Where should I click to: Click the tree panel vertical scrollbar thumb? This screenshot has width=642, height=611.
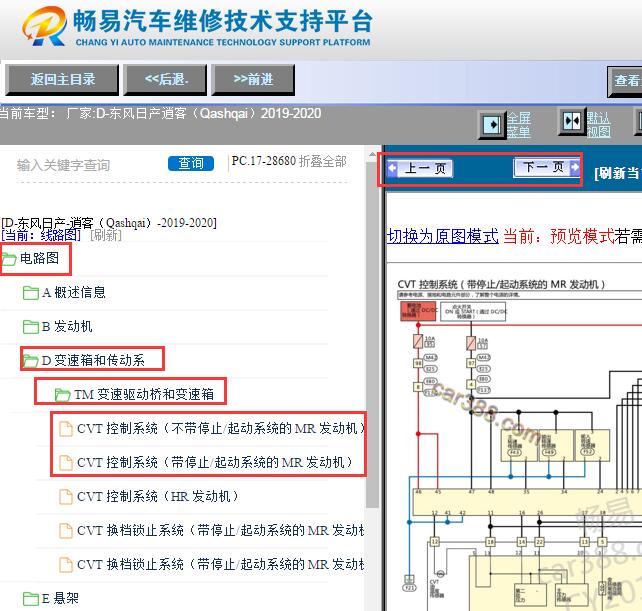(372, 333)
